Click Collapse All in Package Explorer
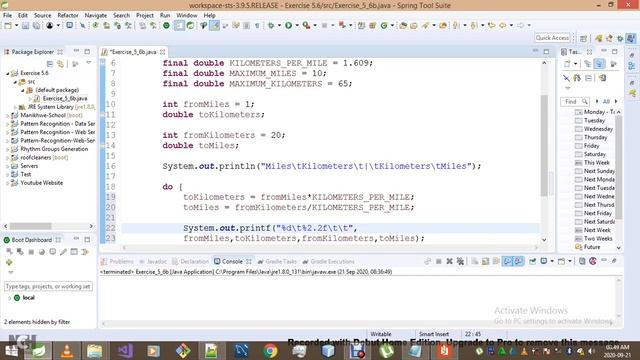The image size is (640, 360). tap(49, 64)
